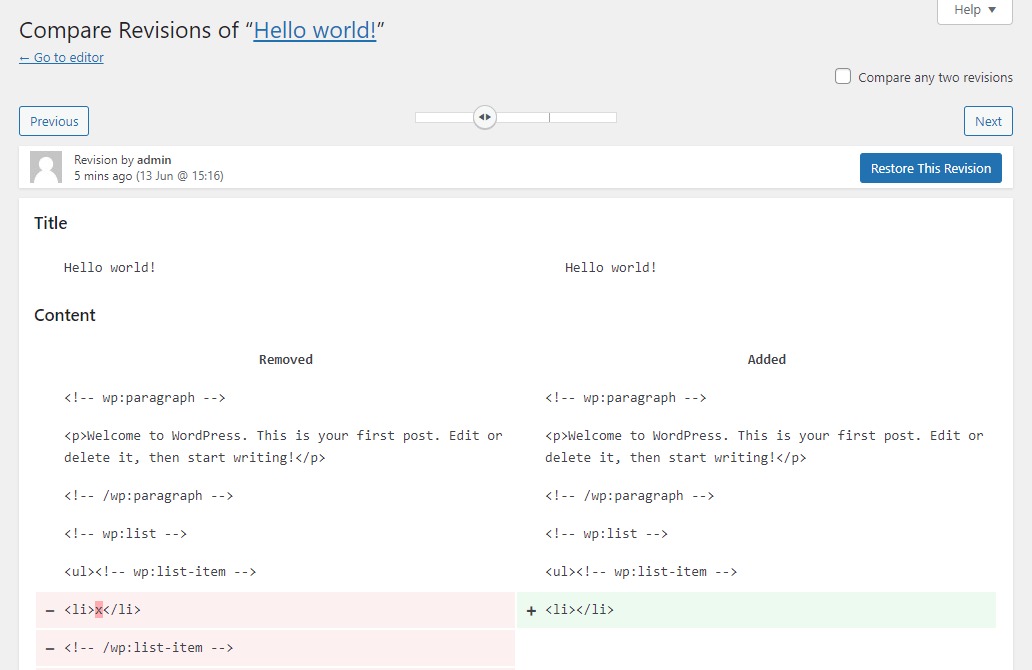Click the revision slider handle
Screen dimensions: 1032x670
click(x=485, y=117)
